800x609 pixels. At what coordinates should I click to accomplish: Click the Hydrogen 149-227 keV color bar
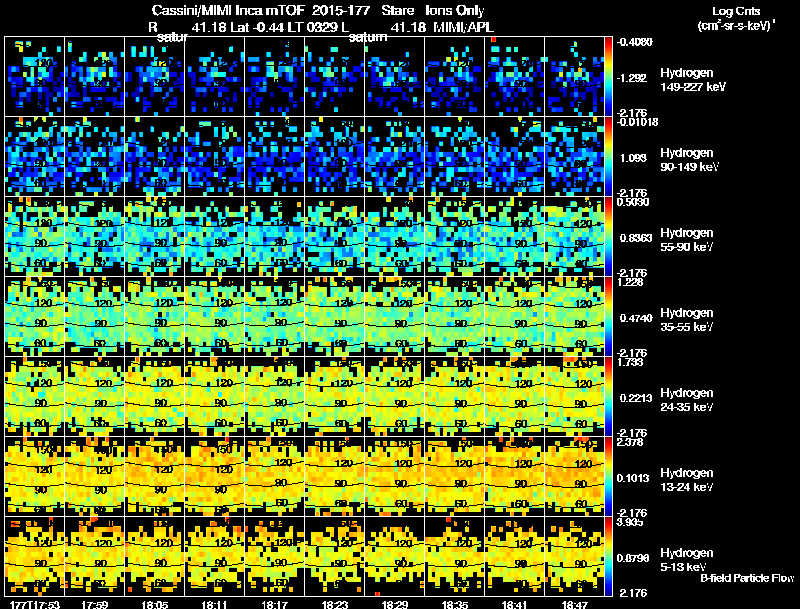[x=608, y=77]
